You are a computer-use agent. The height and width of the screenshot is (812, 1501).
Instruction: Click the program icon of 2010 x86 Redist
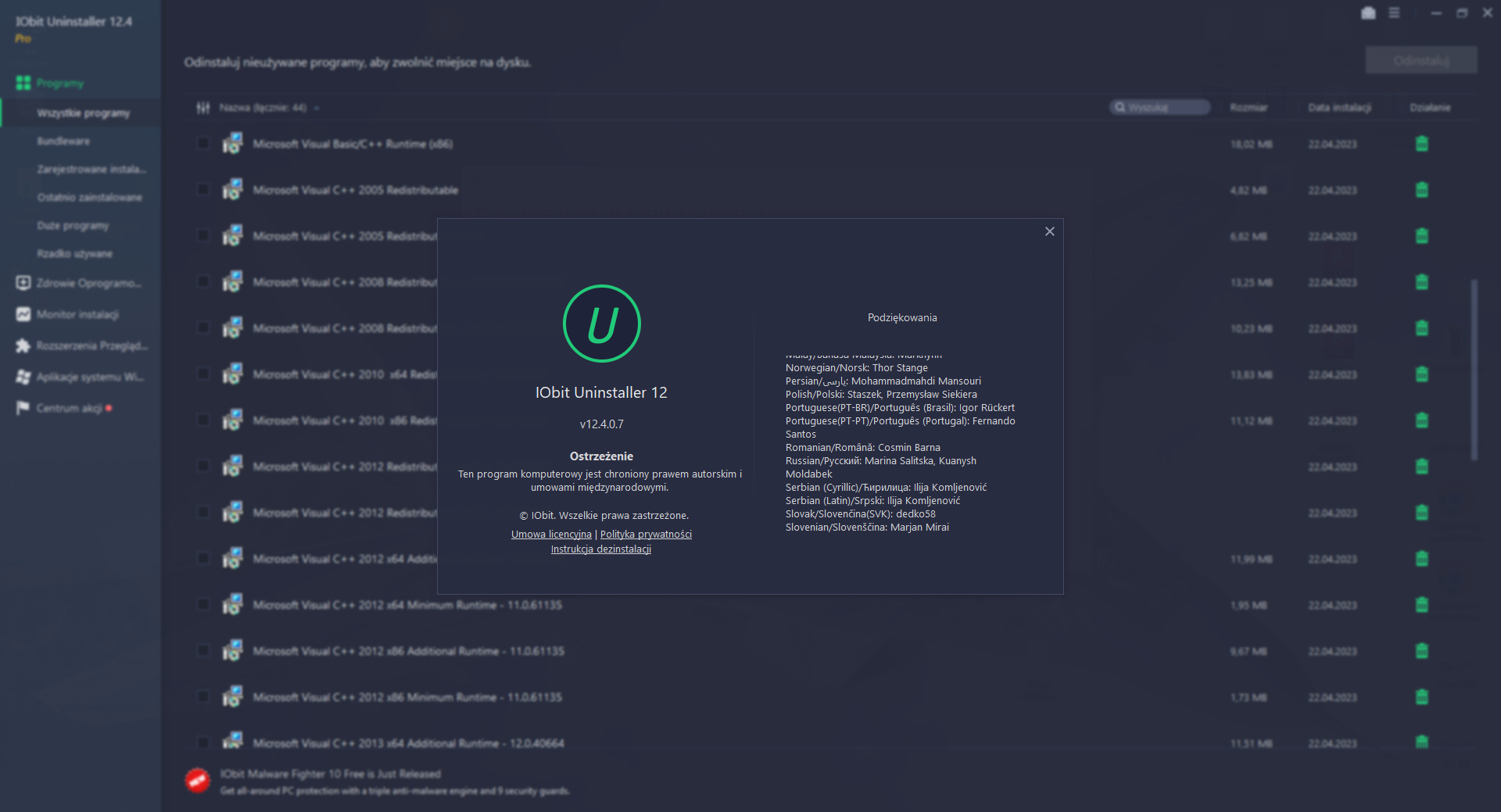coord(232,420)
